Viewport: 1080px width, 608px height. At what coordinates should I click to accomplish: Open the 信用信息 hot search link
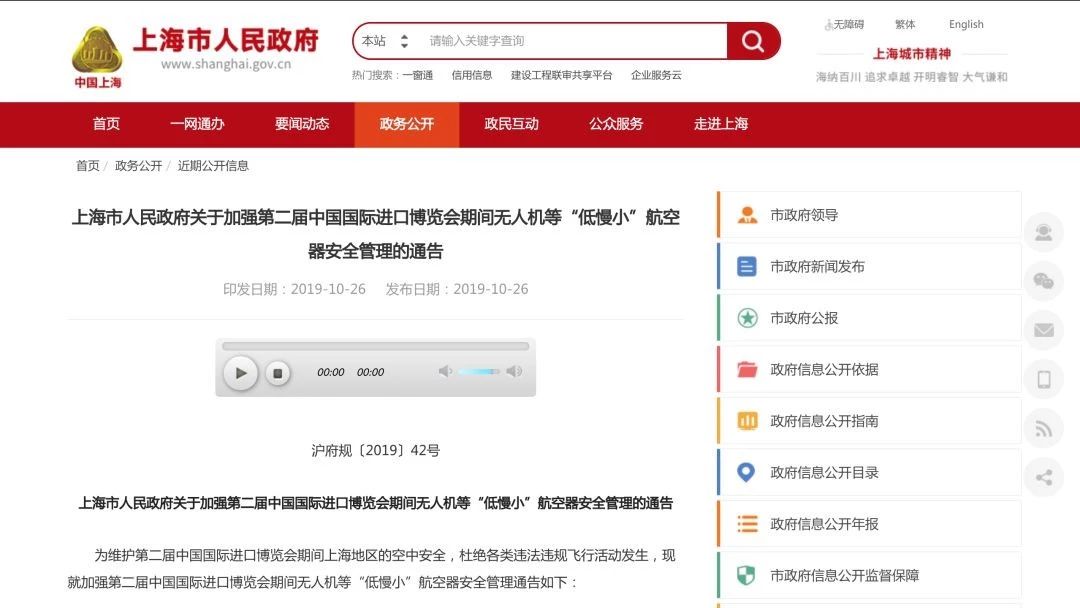pos(472,75)
